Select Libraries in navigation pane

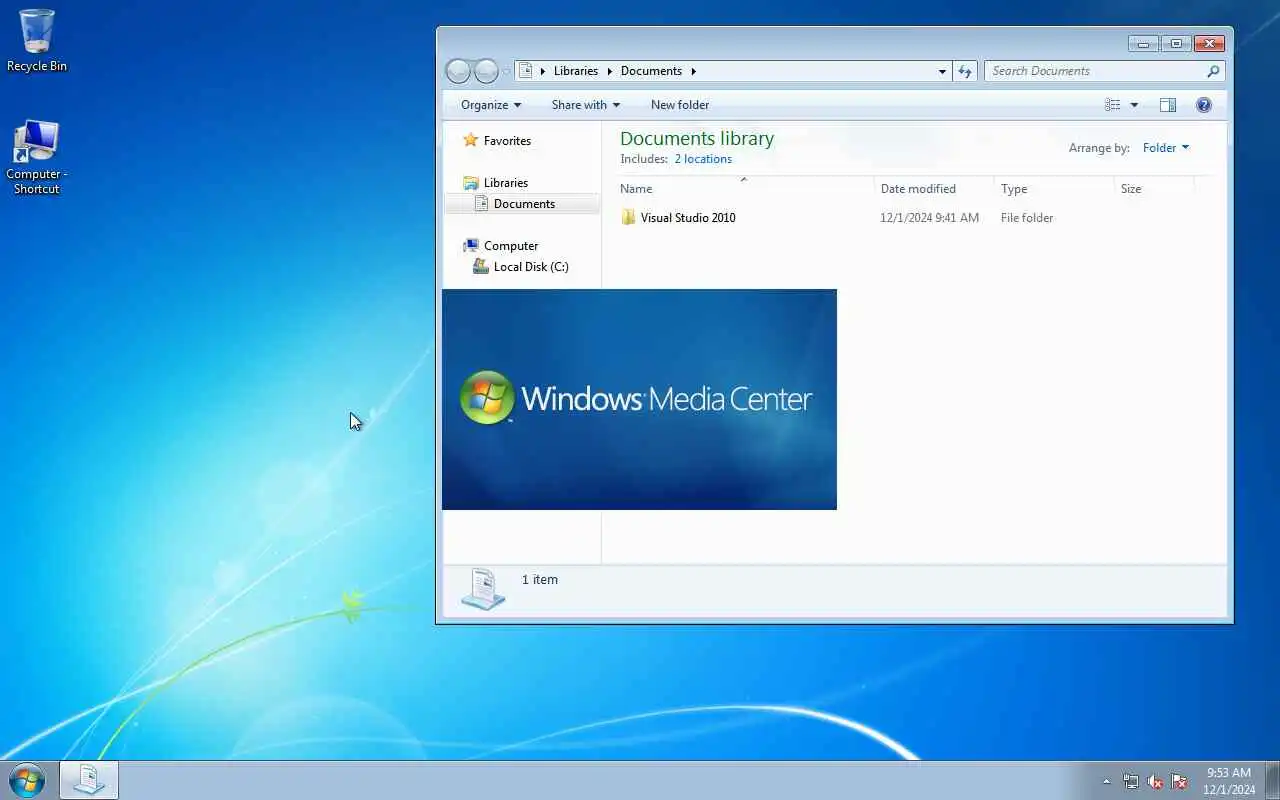[x=506, y=183]
